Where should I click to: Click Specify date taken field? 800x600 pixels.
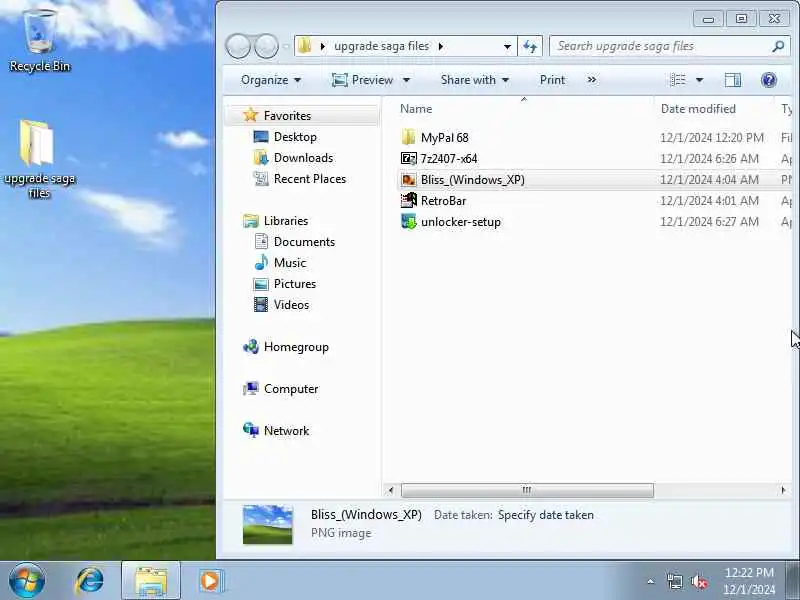pos(545,515)
